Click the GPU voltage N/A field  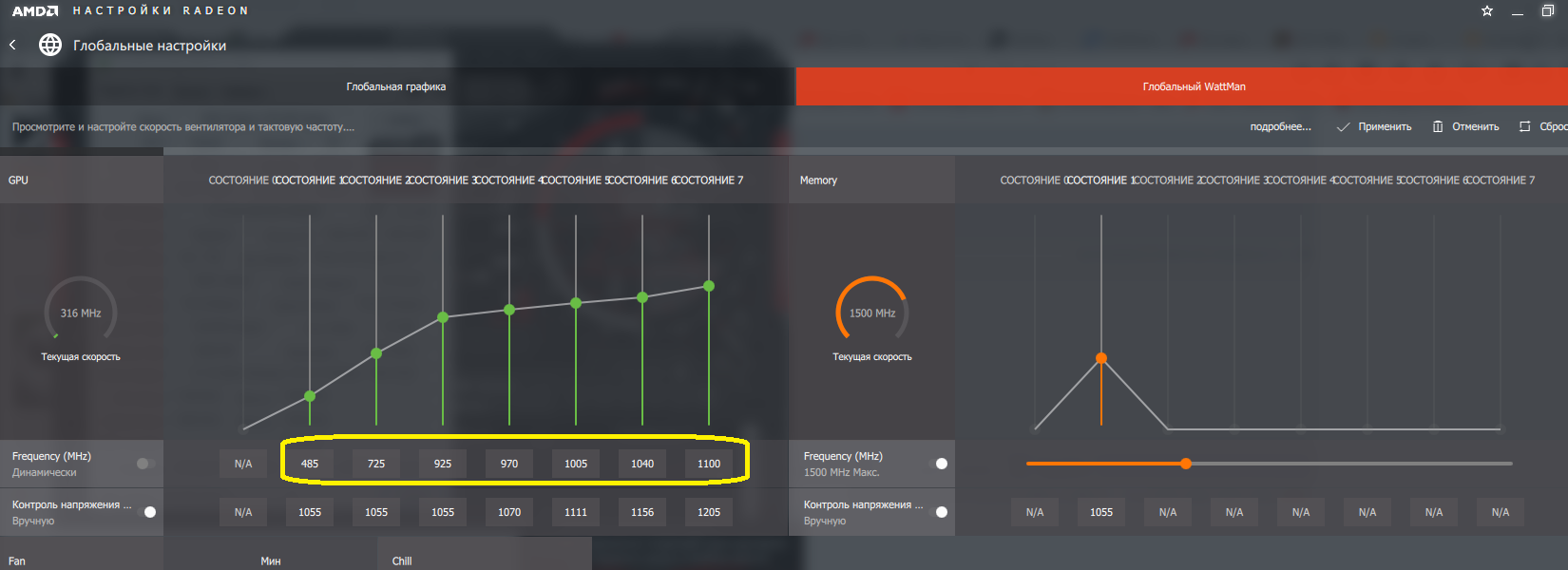click(x=243, y=512)
